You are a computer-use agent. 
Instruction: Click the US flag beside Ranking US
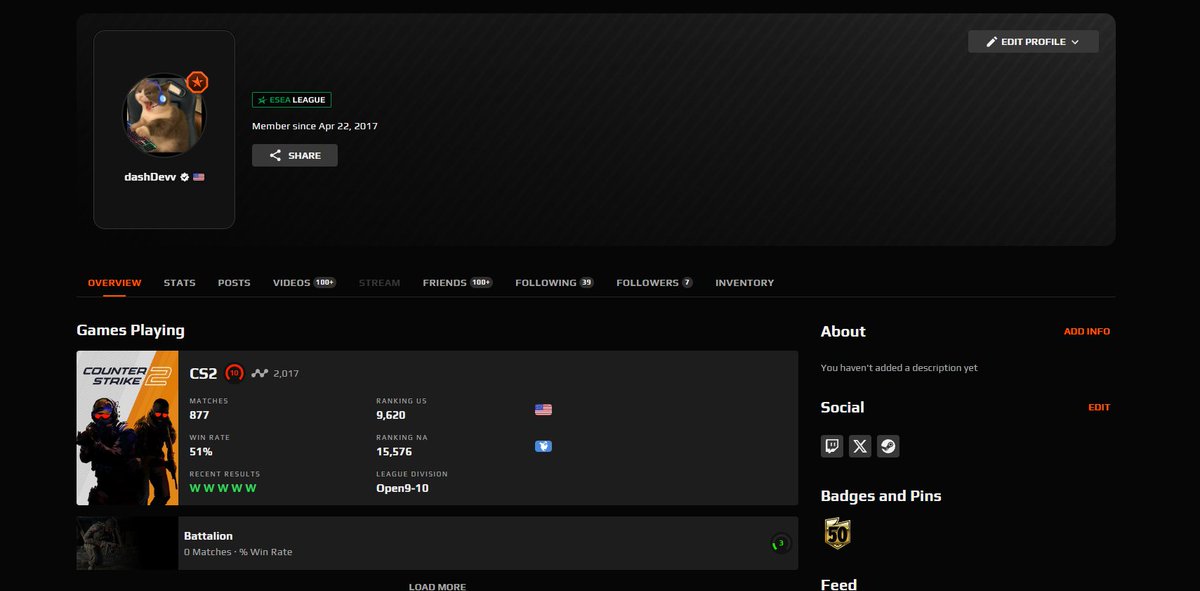coord(543,408)
